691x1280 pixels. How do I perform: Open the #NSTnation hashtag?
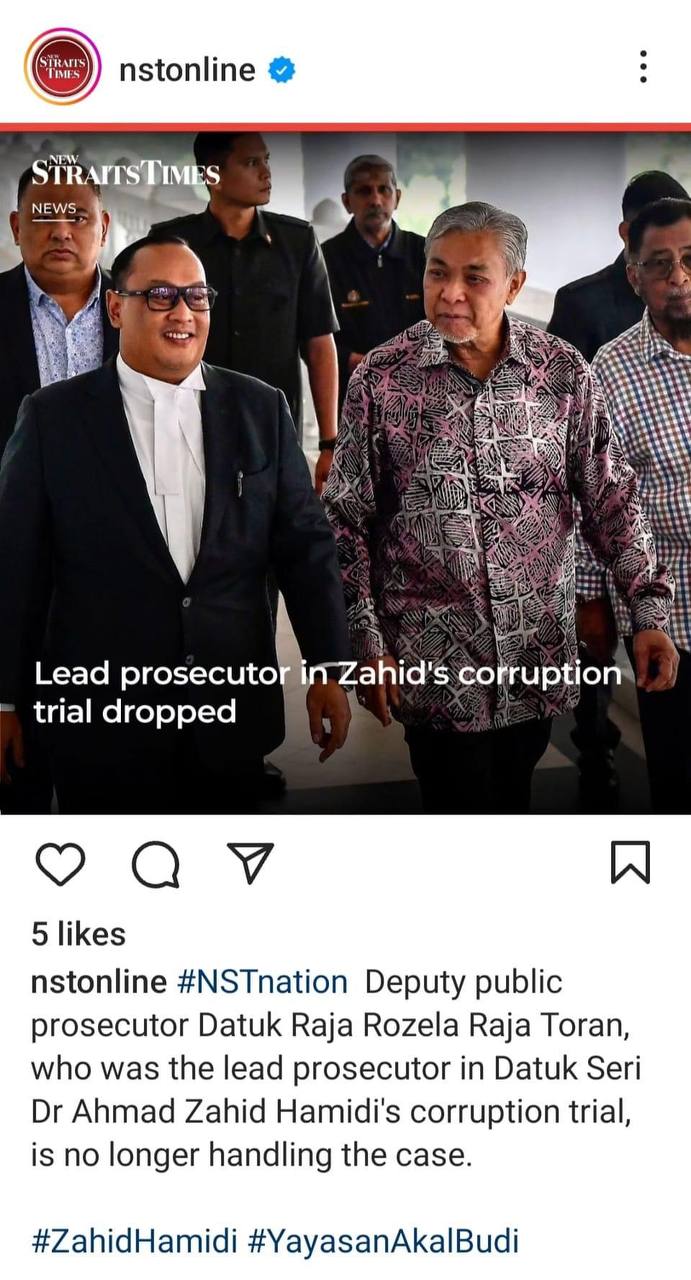point(262,982)
